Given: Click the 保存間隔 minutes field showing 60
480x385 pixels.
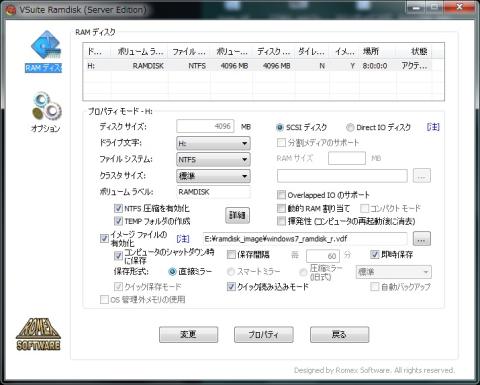Looking at the screenshot, I should point(323,256).
